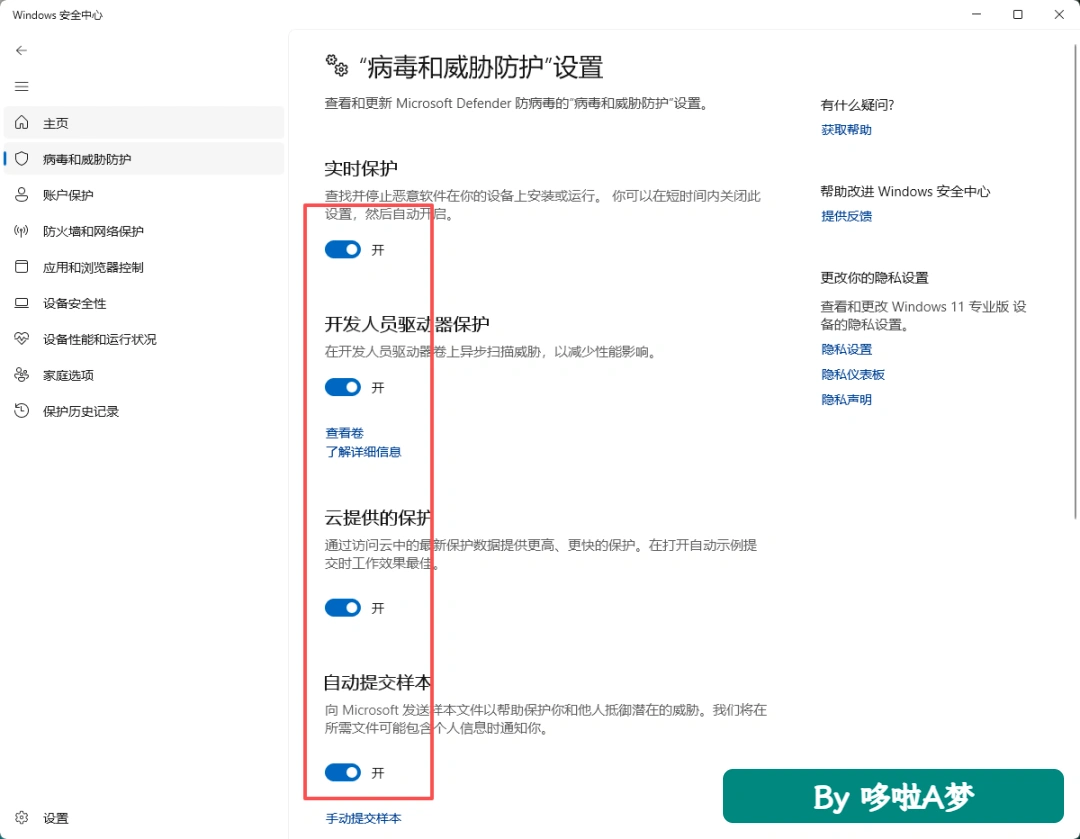Open 家庭选项 in the sidebar

[x=144, y=375]
